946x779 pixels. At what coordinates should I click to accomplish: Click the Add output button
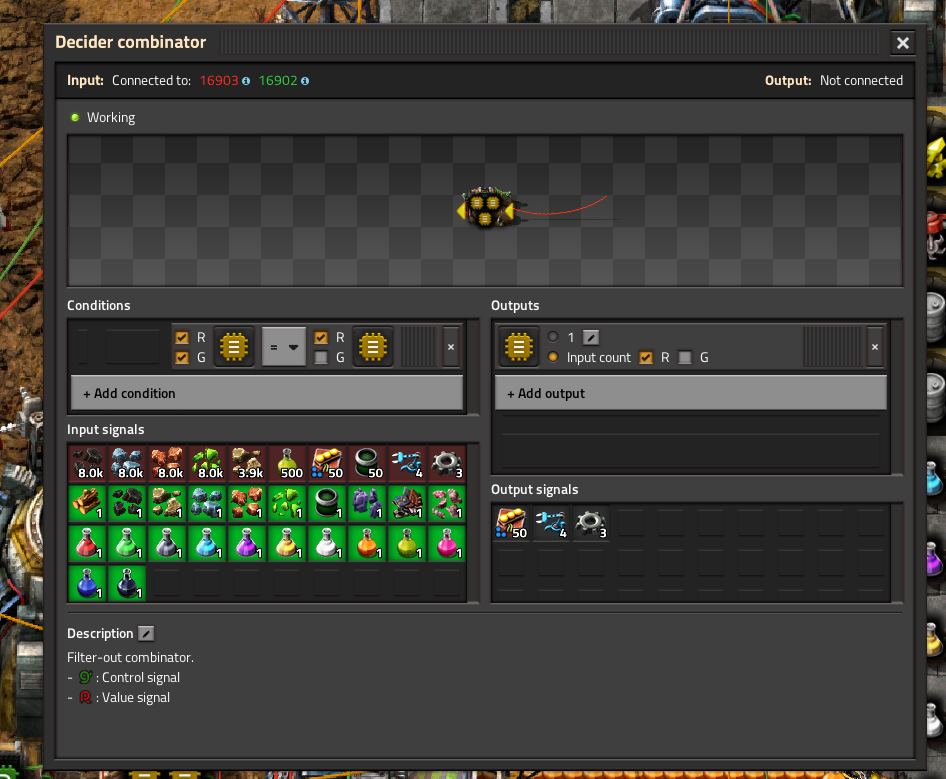click(x=691, y=393)
